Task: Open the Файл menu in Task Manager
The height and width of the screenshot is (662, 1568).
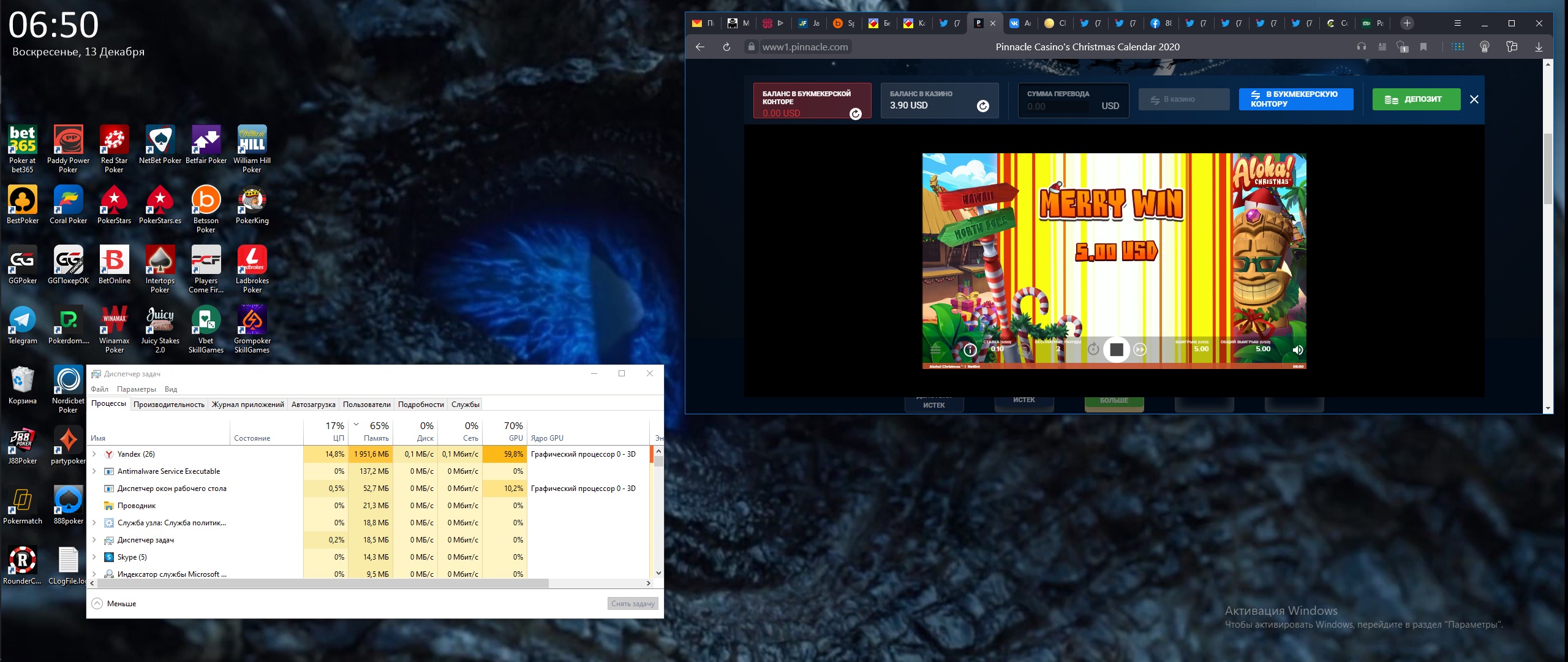Action: coord(99,389)
